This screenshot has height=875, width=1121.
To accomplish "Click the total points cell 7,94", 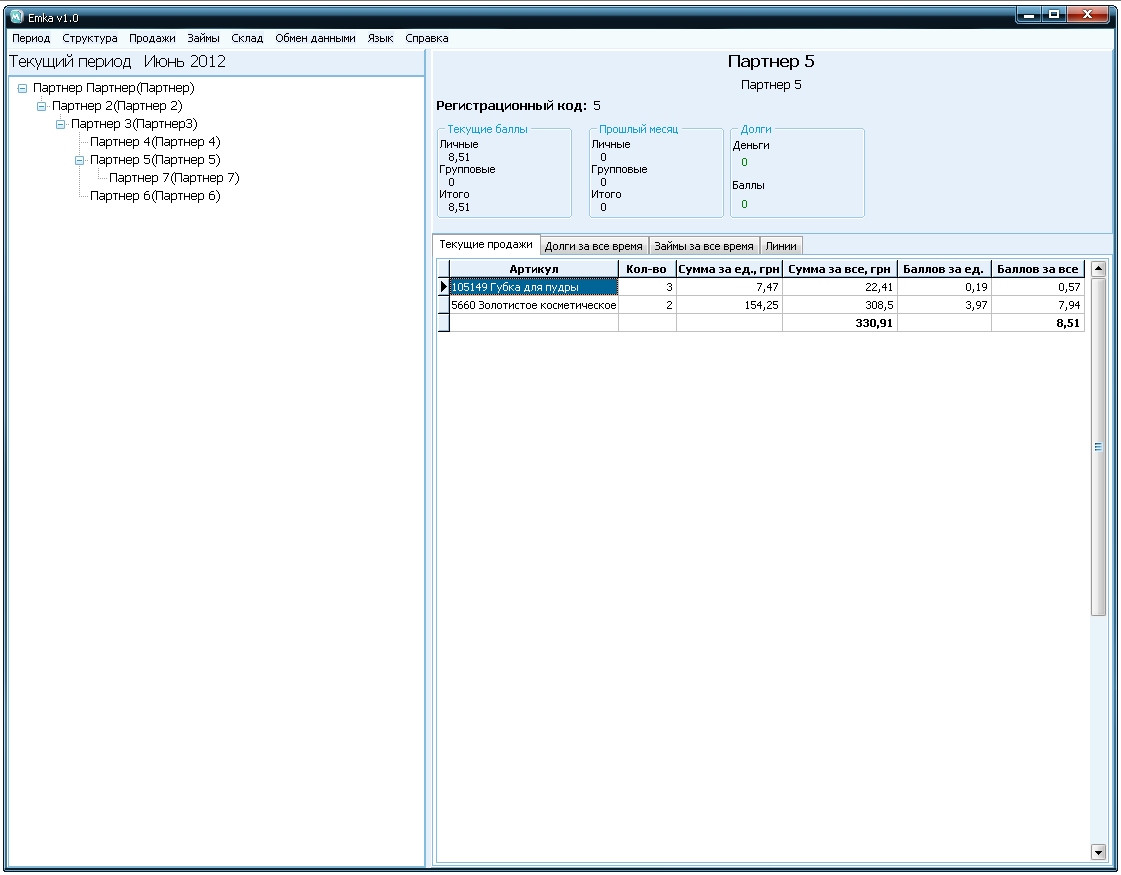I will coord(1038,305).
